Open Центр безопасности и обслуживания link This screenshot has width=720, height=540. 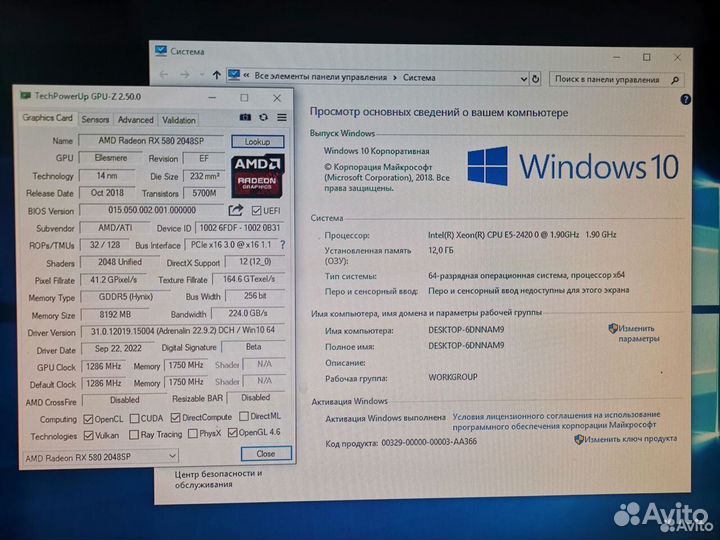click(219, 478)
